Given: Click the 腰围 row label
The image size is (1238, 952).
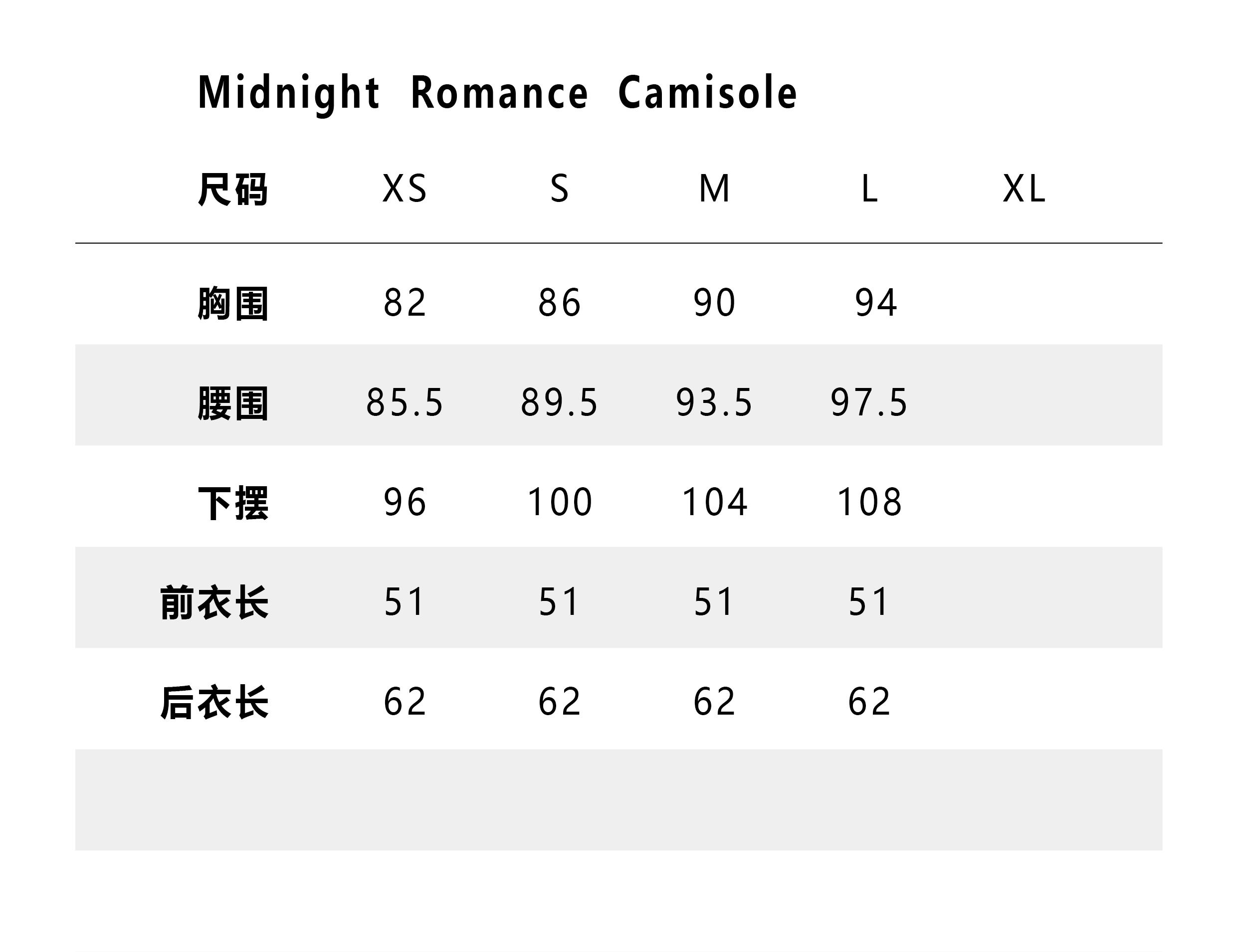Looking at the screenshot, I should (232, 403).
